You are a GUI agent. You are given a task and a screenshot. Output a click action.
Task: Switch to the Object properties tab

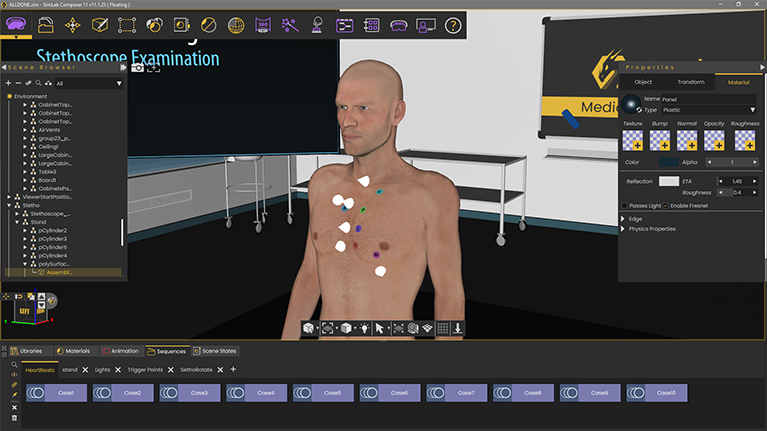pos(643,82)
